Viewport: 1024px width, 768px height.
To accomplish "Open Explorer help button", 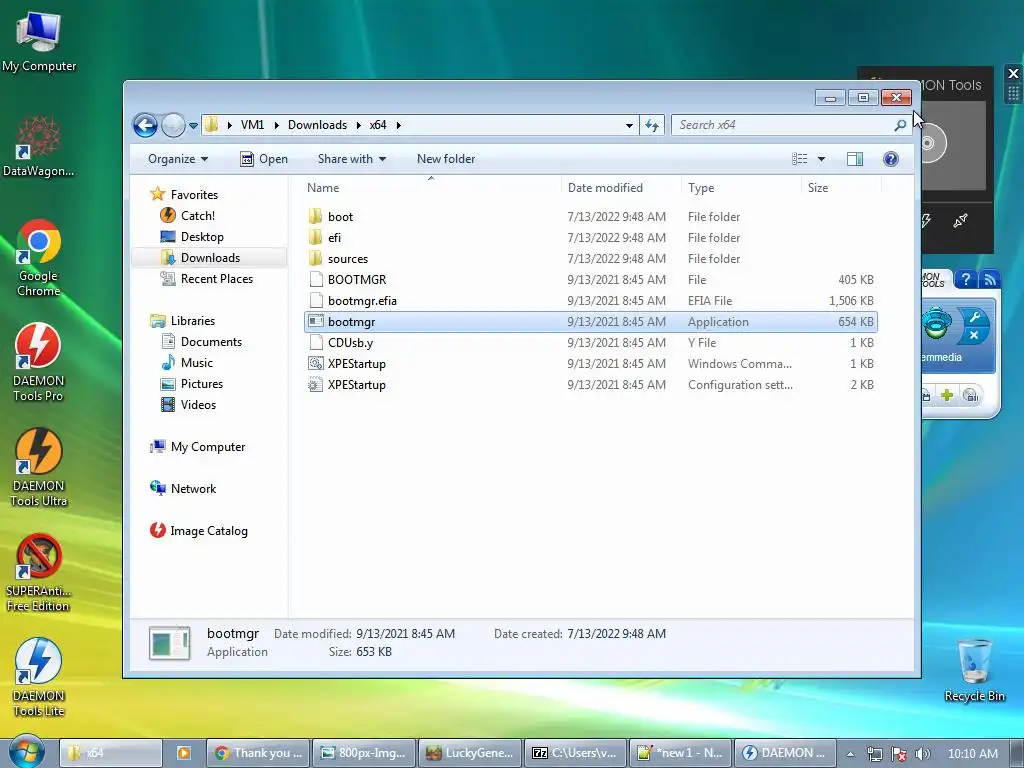I will (891, 159).
